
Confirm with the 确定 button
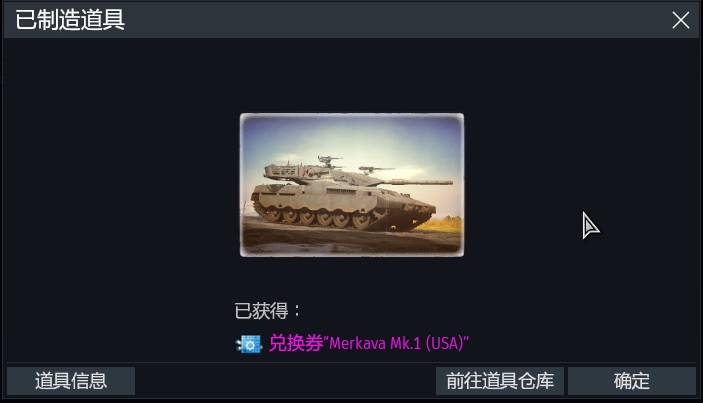tap(632, 381)
